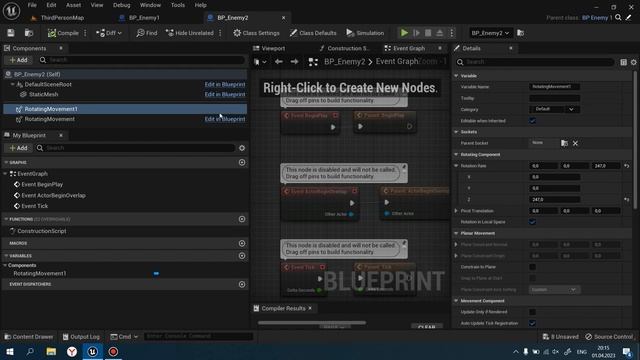Play the level with the green play button
The height and width of the screenshot is (360, 640).
[x=404, y=33]
